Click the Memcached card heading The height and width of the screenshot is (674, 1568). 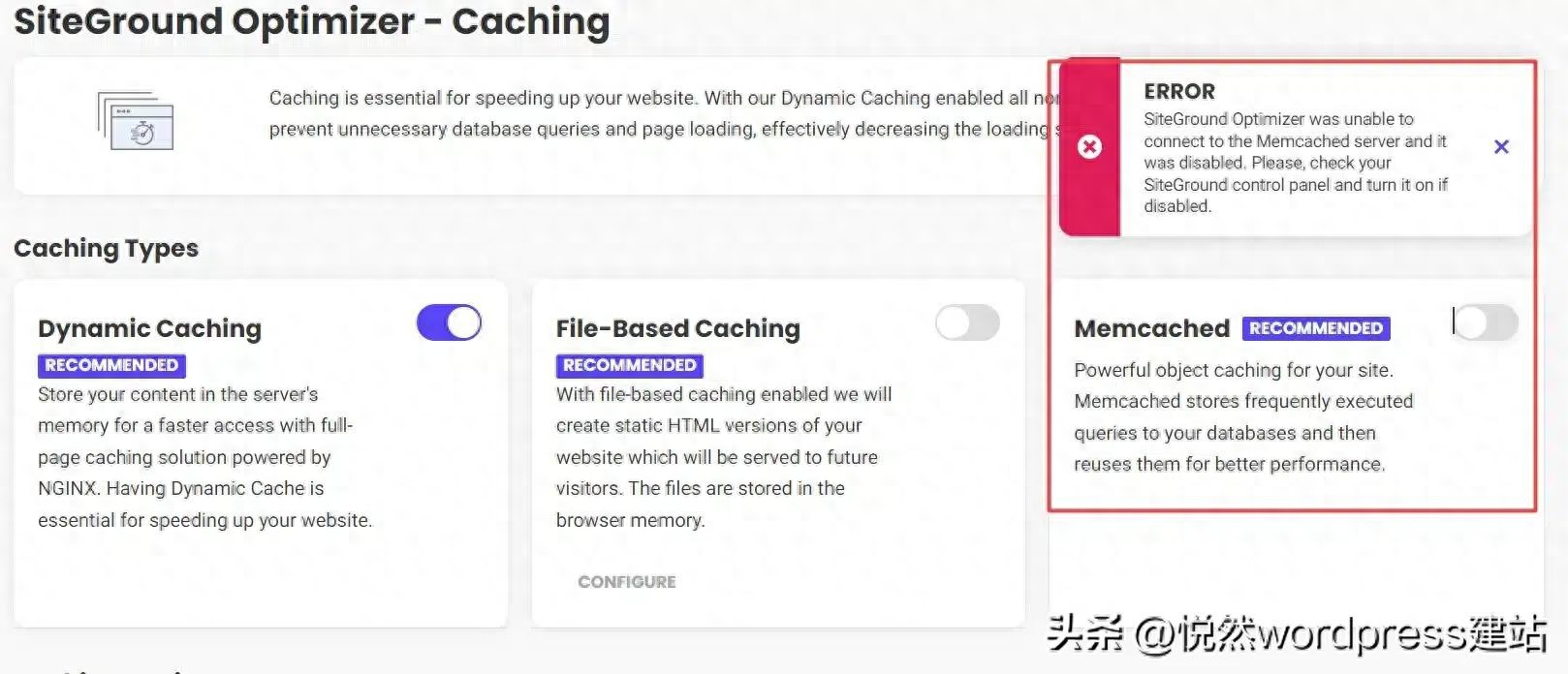pyautogui.click(x=1151, y=328)
